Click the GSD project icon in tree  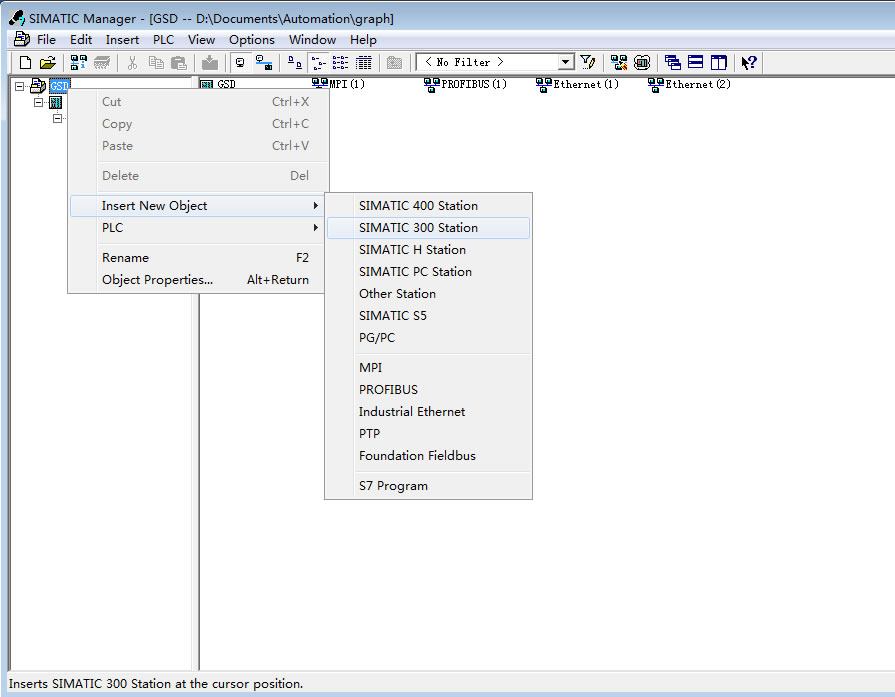pos(38,86)
